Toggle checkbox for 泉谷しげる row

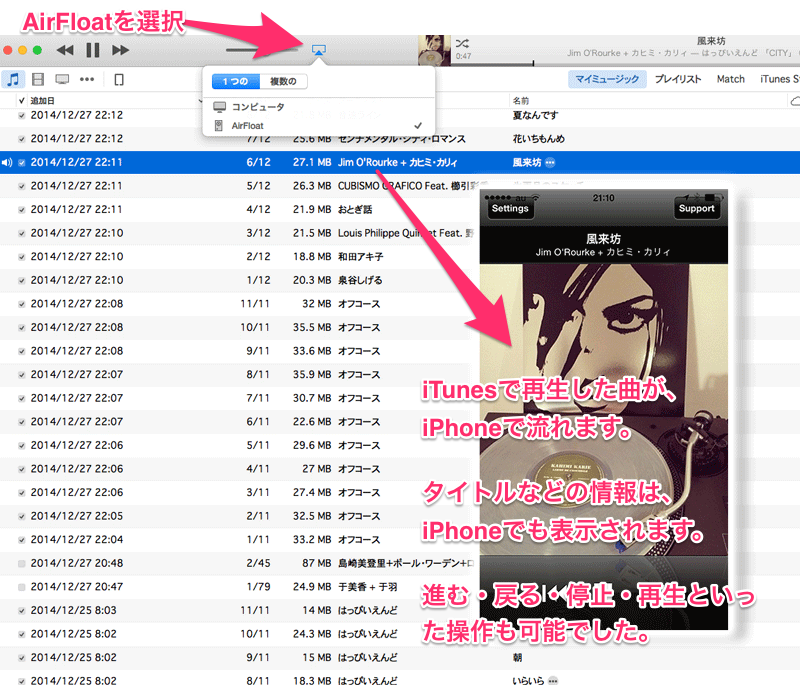tap(21, 281)
